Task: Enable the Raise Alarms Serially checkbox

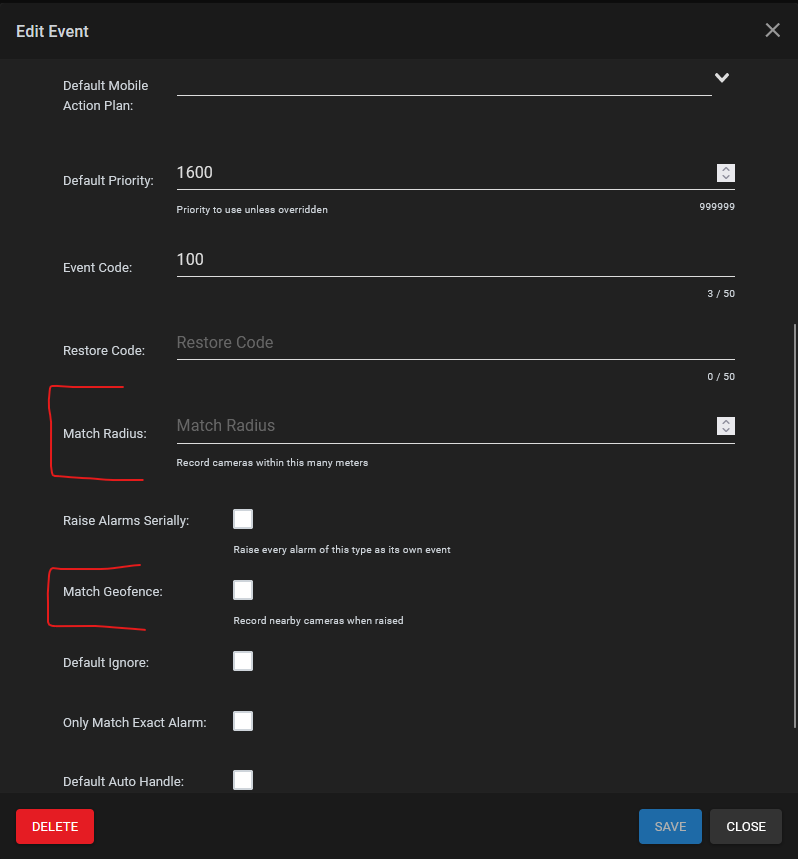Action: (243, 519)
